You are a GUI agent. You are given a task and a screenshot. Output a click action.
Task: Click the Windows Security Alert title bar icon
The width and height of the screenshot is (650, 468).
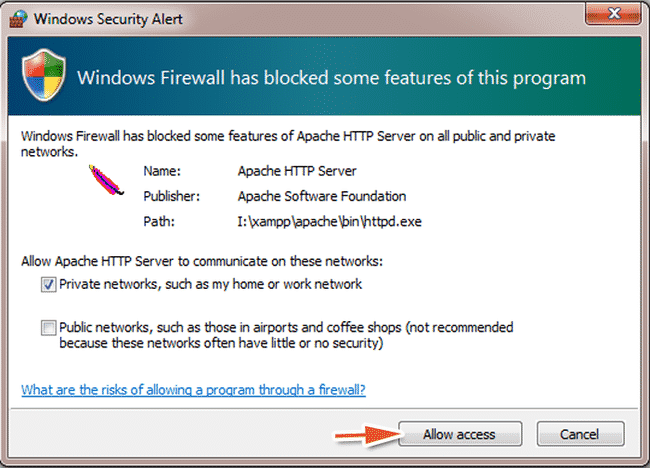click(x=18, y=16)
